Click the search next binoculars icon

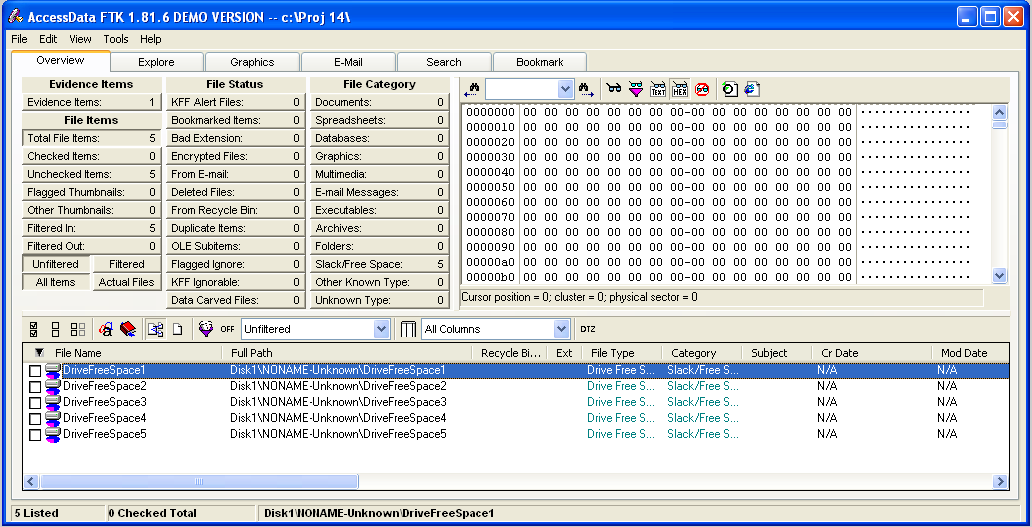[587, 89]
